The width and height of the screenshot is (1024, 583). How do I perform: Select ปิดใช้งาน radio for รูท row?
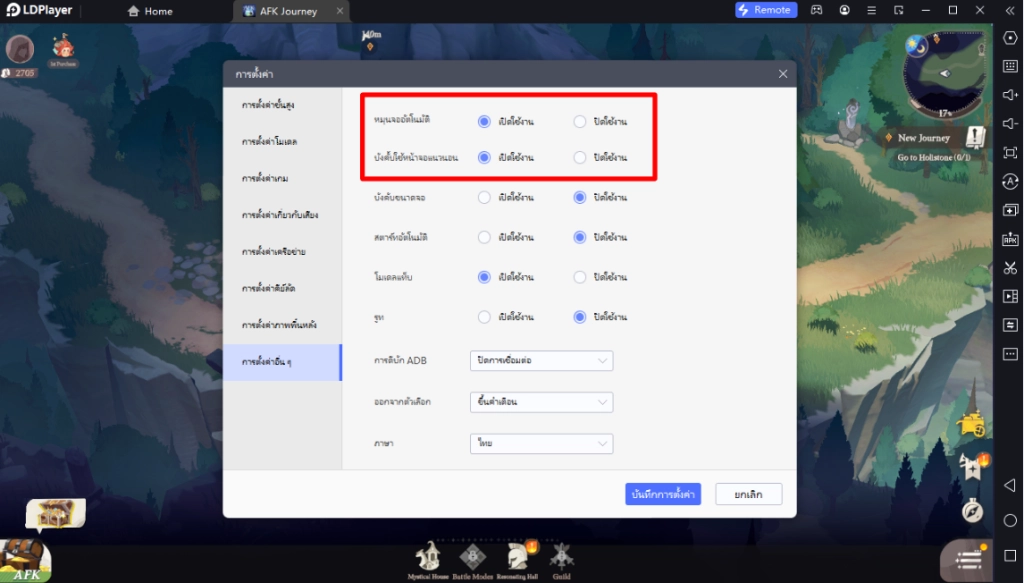[579, 317]
